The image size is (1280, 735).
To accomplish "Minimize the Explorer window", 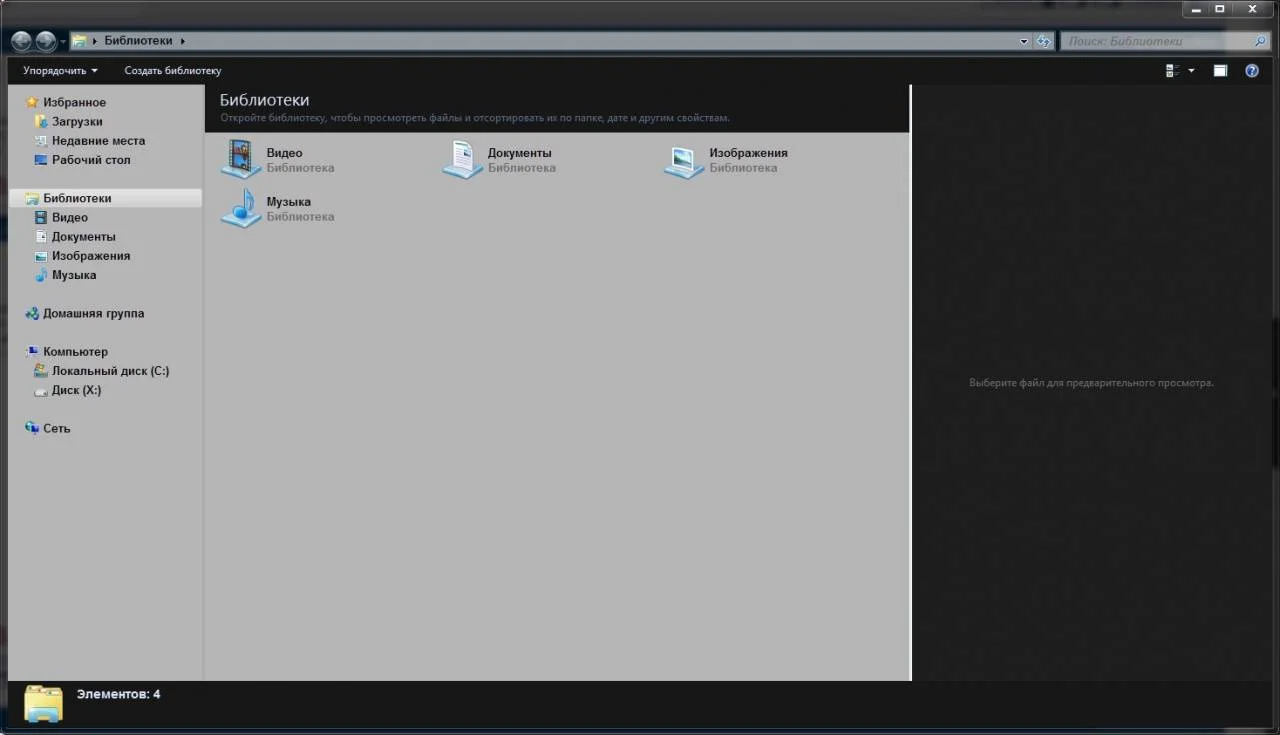I will [1196, 9].
